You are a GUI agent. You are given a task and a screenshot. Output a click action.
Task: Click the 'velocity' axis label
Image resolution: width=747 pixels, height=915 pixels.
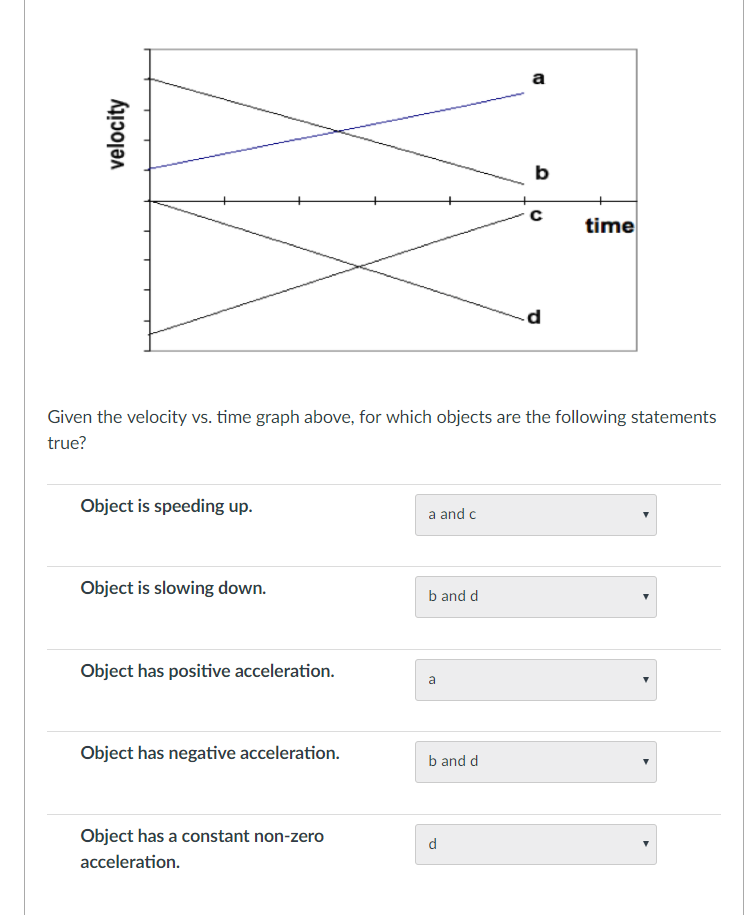115,132
